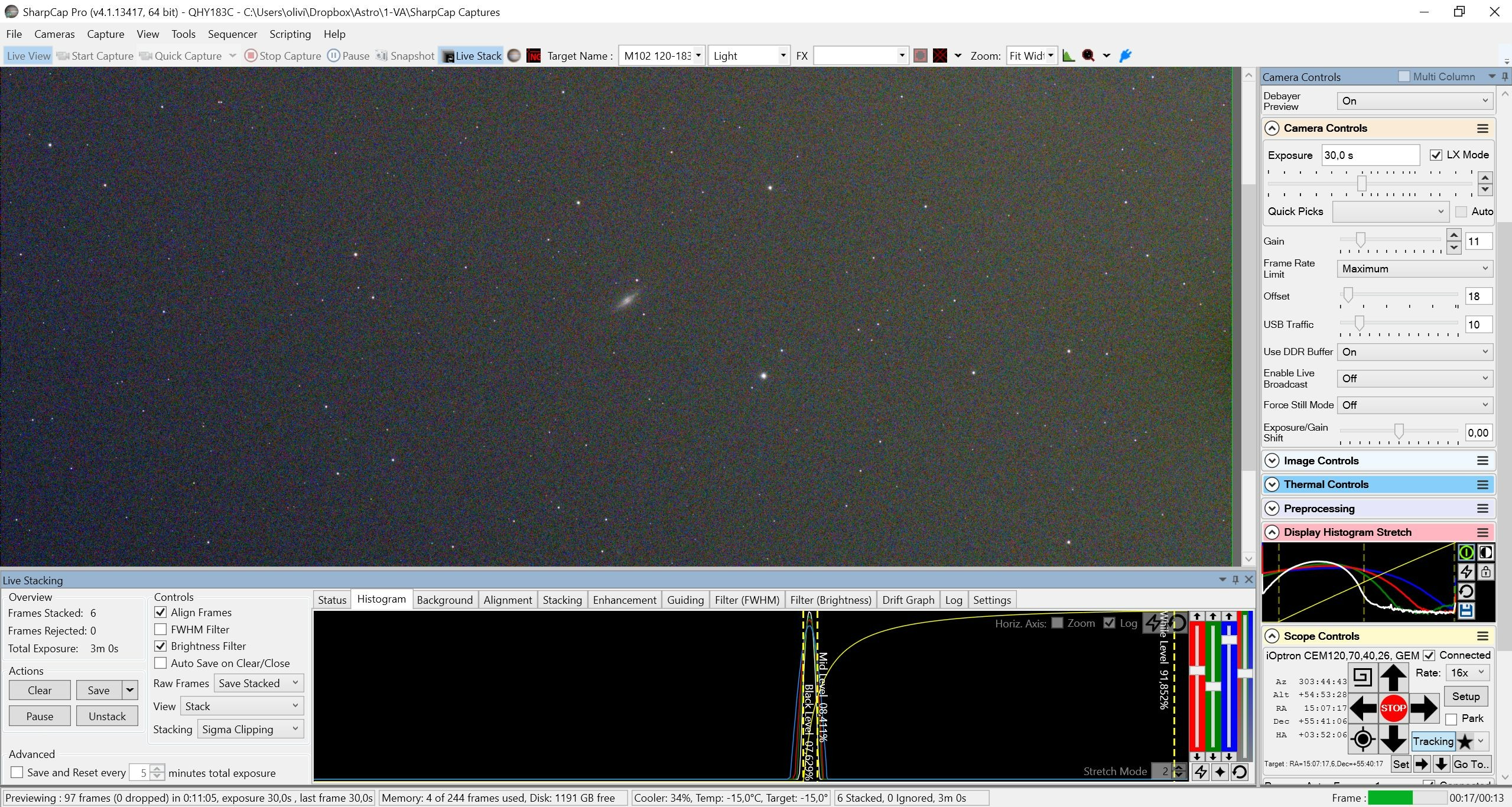Image resolution: width=1512 pixels, height=807 pixels.
Task: Click the Exposure input field
Action: click(1370, 155)
